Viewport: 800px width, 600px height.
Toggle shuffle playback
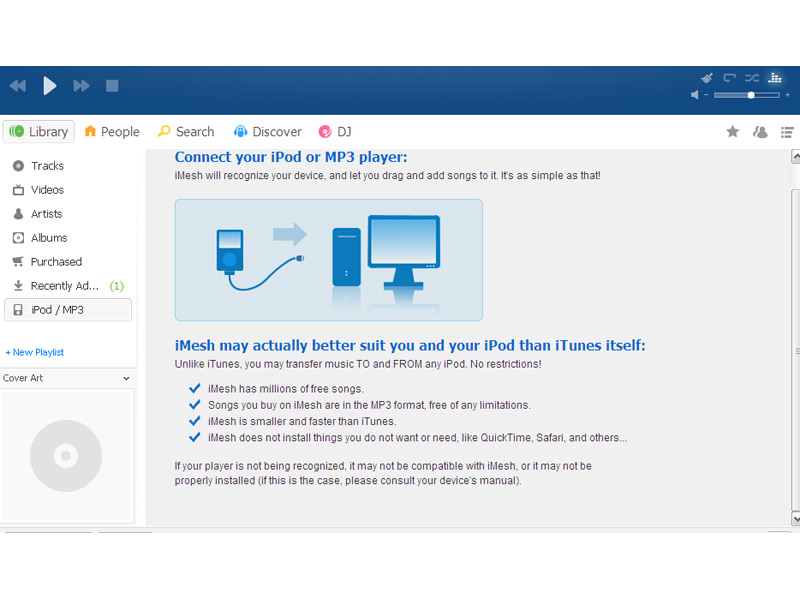coord(752,77)
